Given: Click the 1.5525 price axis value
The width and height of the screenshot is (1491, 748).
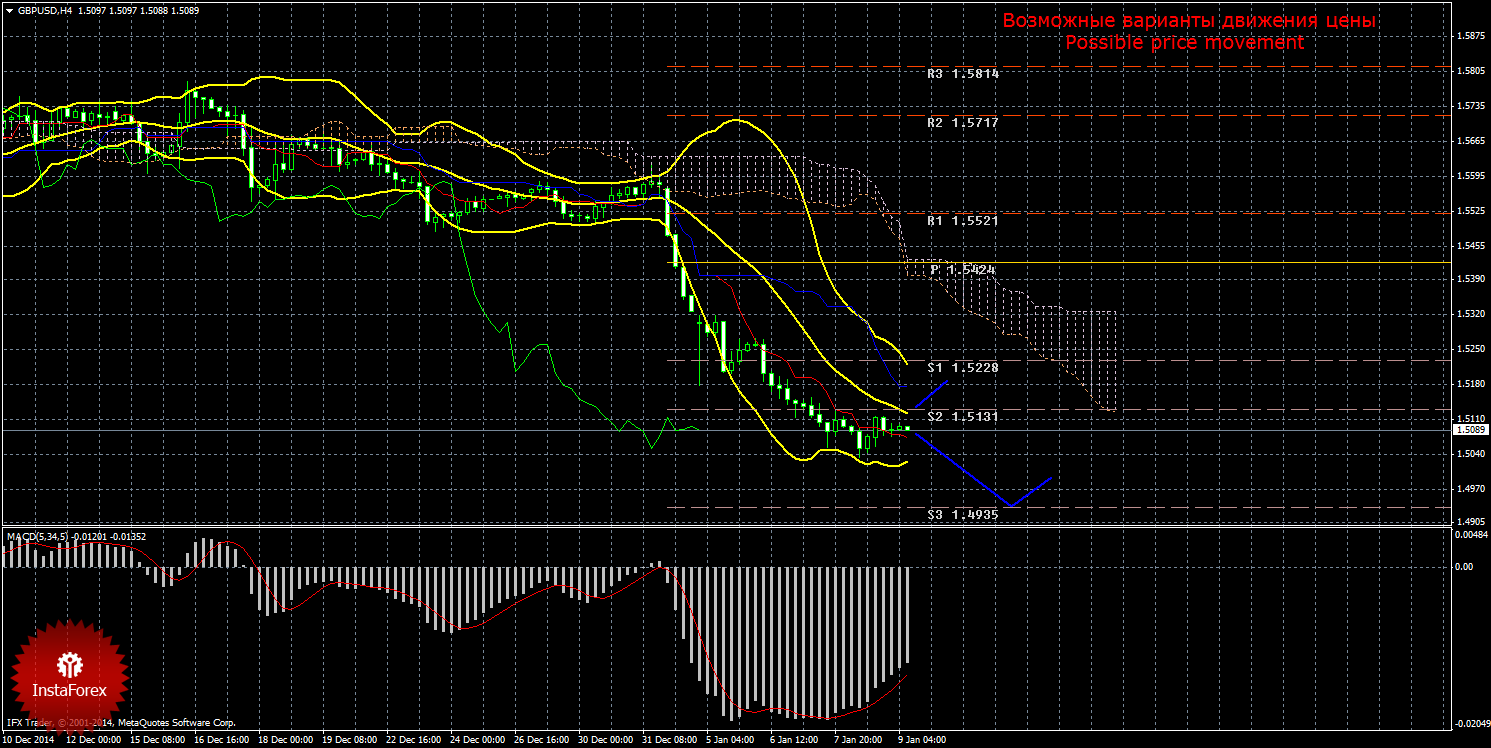Looking at the screenshot, I should click(1470, 211).
